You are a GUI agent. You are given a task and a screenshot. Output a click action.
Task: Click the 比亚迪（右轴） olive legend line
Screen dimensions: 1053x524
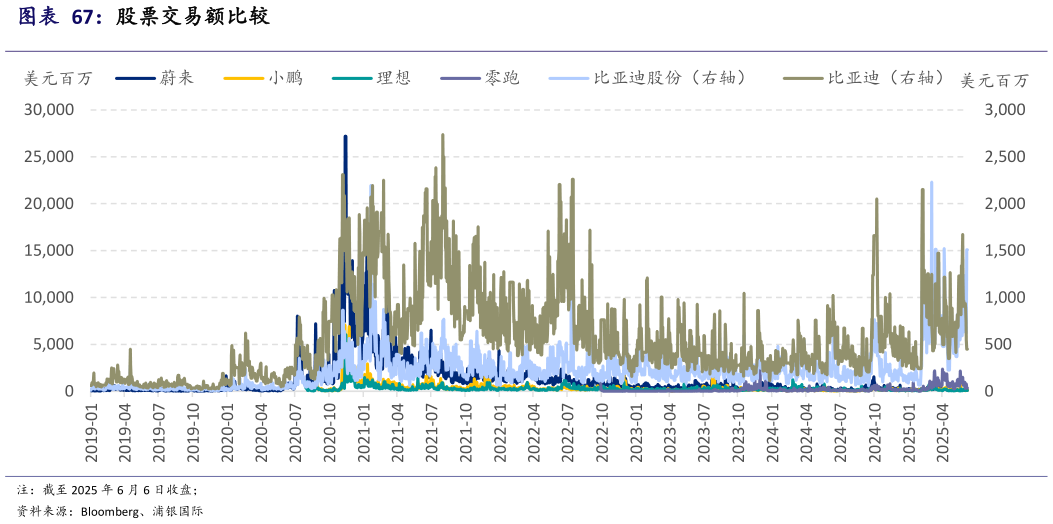(803, 78)
